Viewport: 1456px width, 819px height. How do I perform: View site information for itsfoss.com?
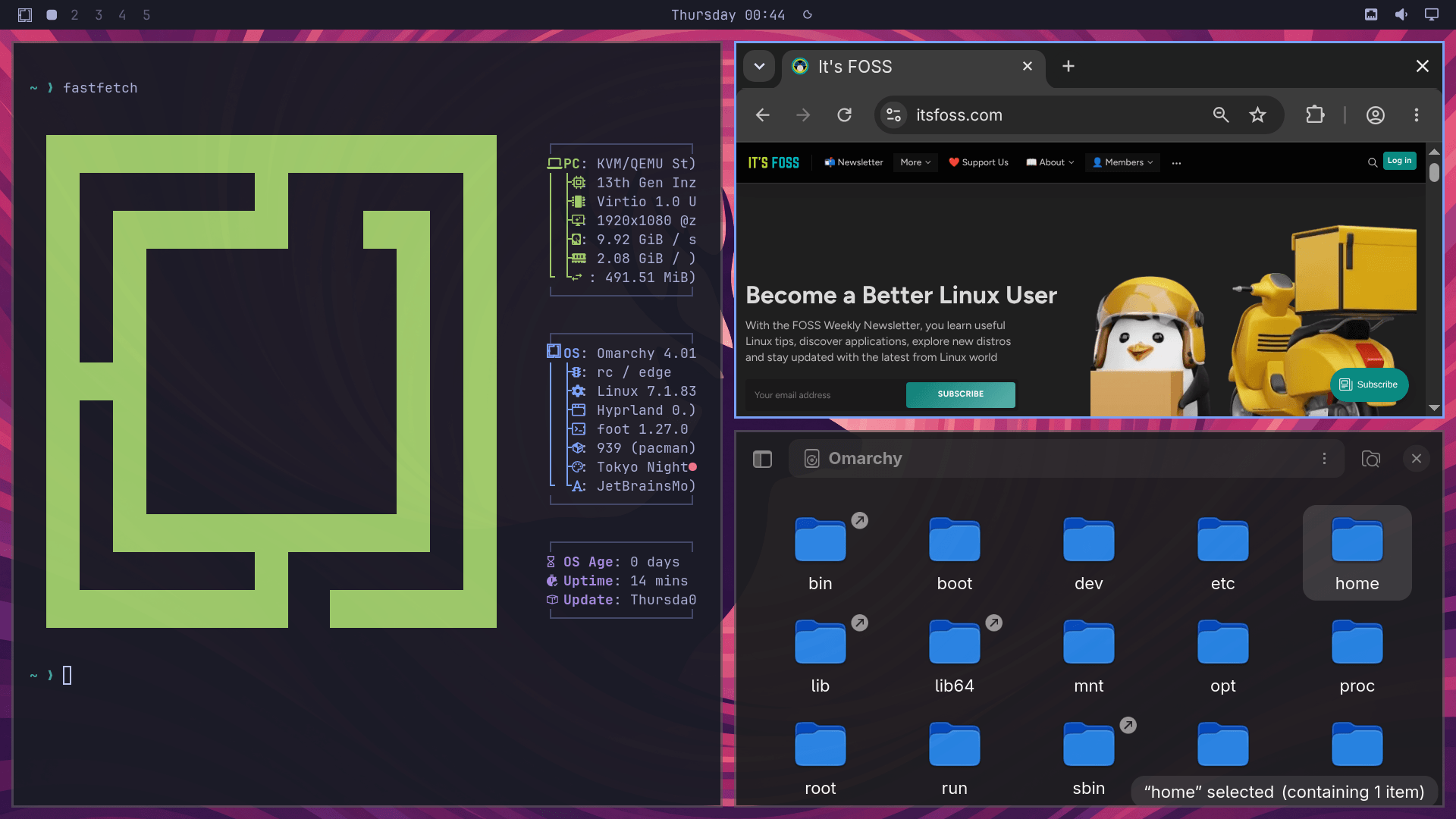[x=894, y=115]
